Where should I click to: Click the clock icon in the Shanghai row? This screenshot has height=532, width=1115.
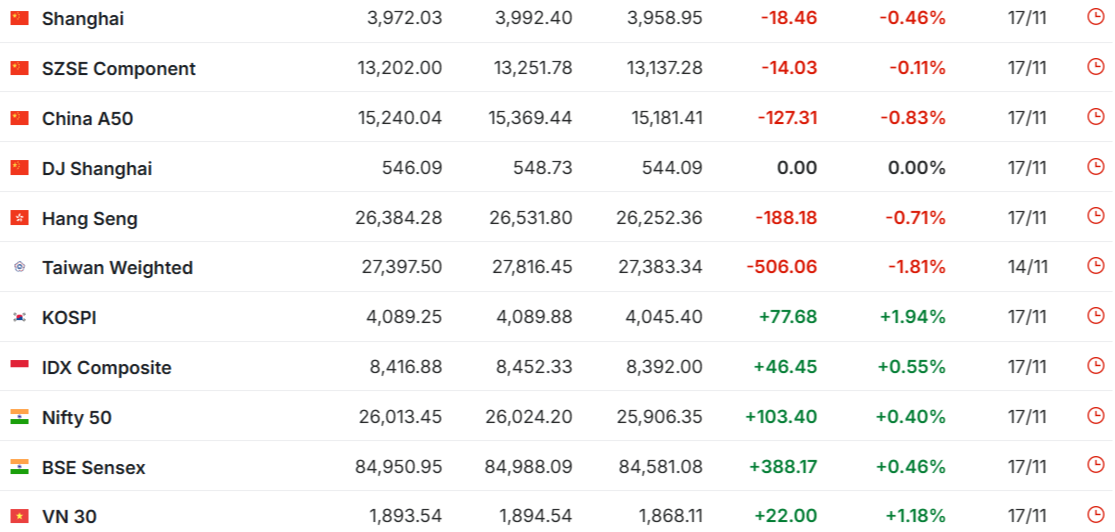pyautogui.click(x=1095, y=17)
